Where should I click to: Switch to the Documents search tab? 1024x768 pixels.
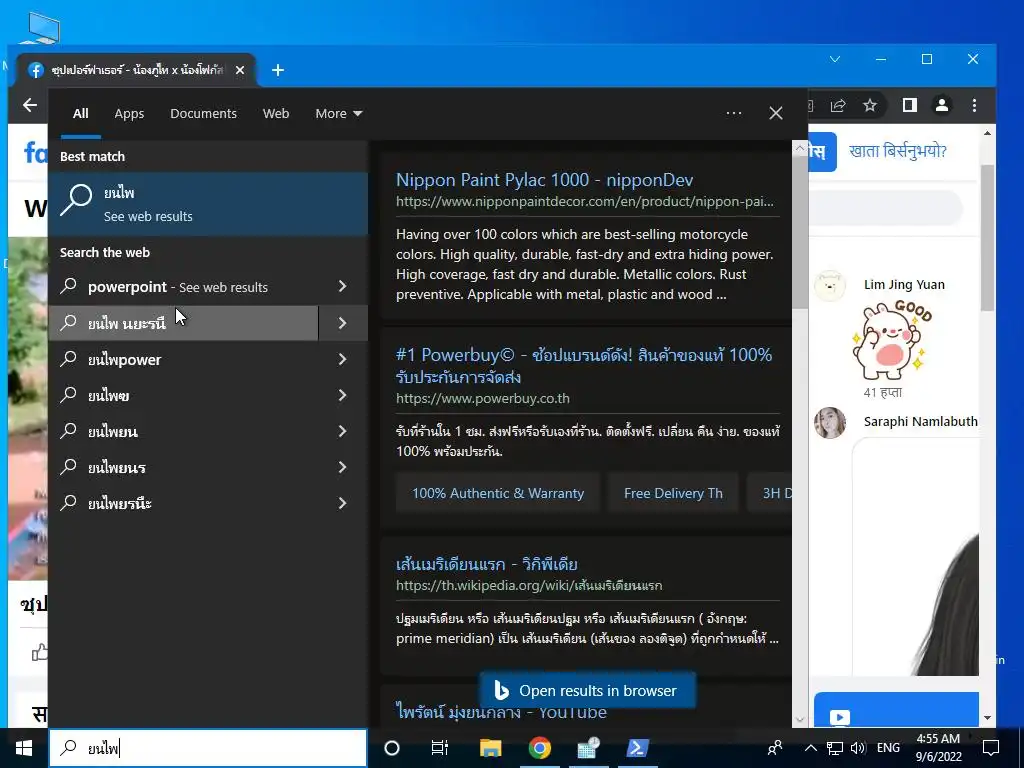coord(203,114)
